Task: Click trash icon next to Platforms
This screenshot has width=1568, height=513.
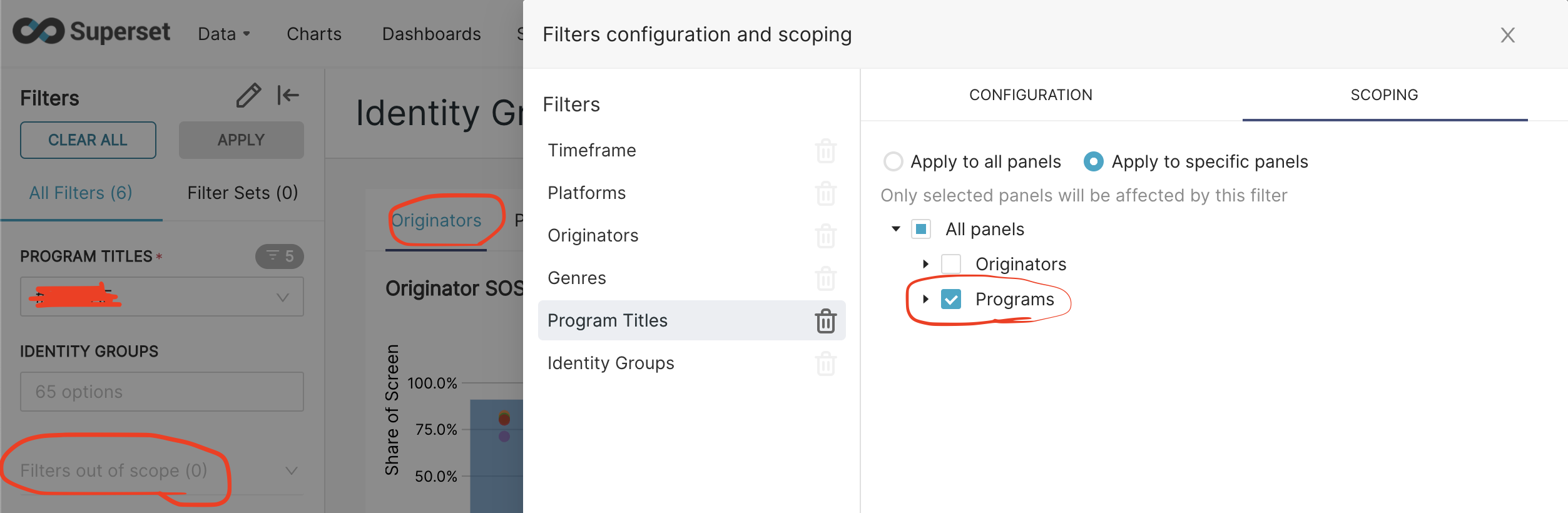Action: (825, 193)
